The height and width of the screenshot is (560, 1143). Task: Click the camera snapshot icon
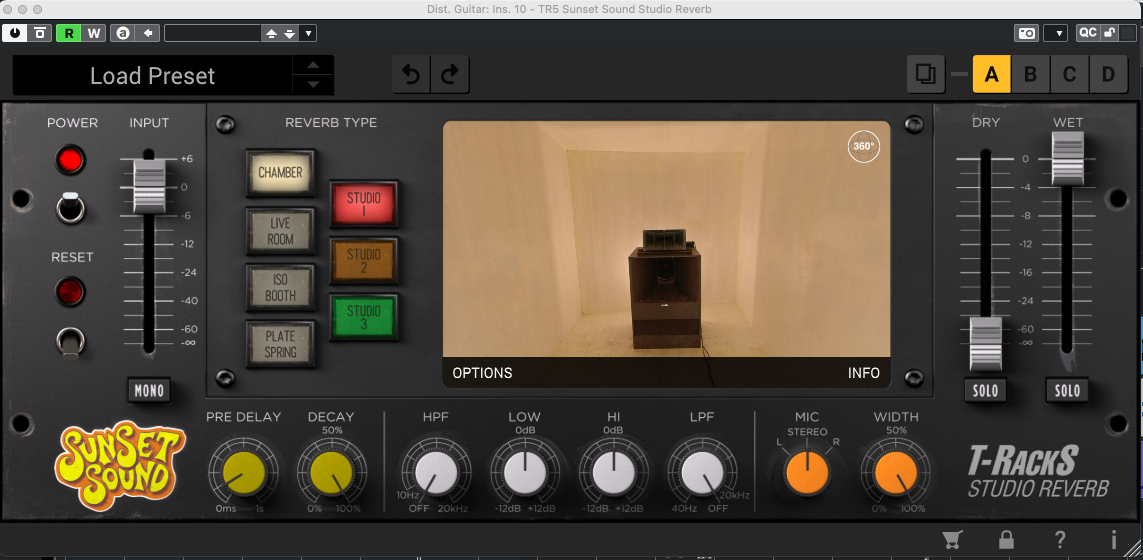[1026, 33]
